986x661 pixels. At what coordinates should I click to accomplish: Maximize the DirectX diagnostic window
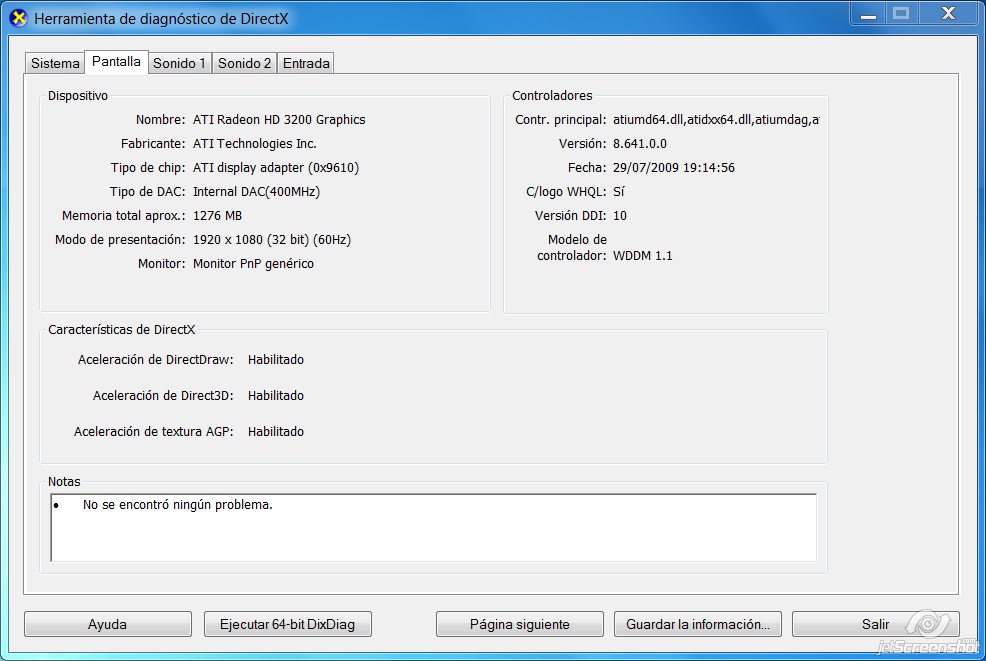pos(901,13)
